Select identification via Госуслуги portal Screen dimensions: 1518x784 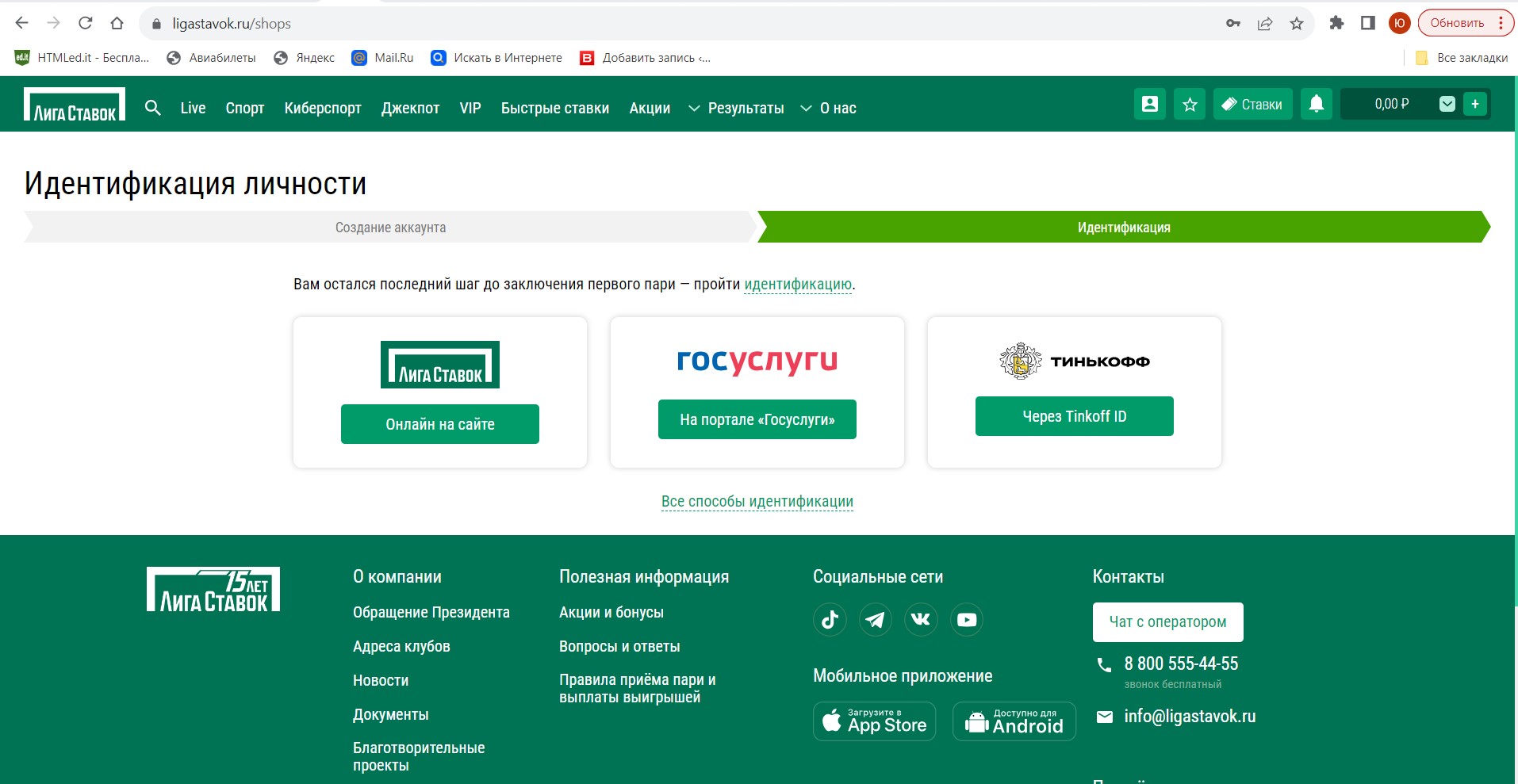tap(757, 419)
